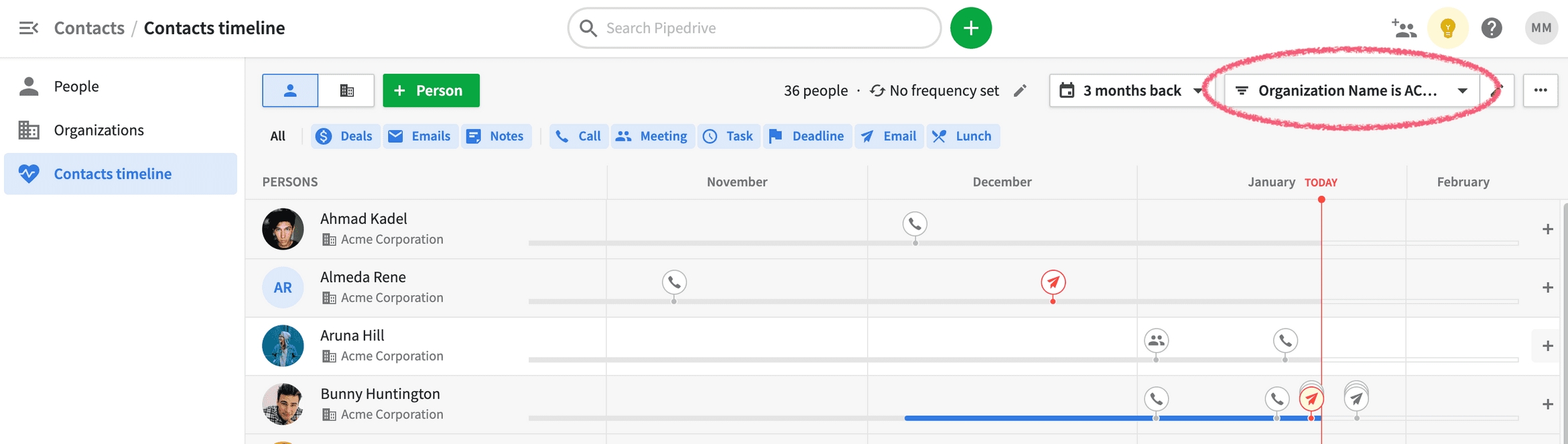Open Aruna Hill's name link

(352, 335)
